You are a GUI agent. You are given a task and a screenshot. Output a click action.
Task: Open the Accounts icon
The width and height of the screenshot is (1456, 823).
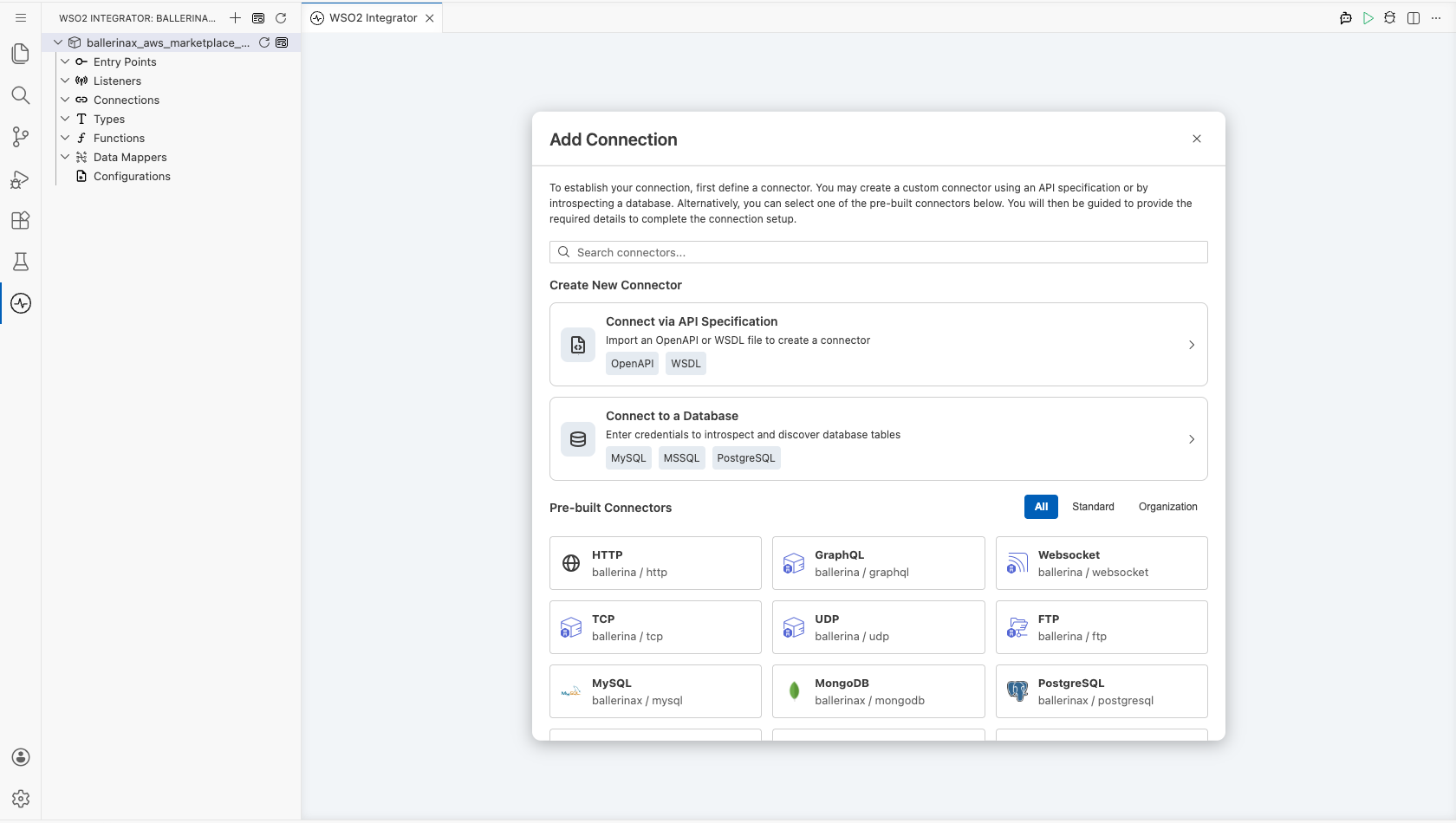(x=21, y=757)
